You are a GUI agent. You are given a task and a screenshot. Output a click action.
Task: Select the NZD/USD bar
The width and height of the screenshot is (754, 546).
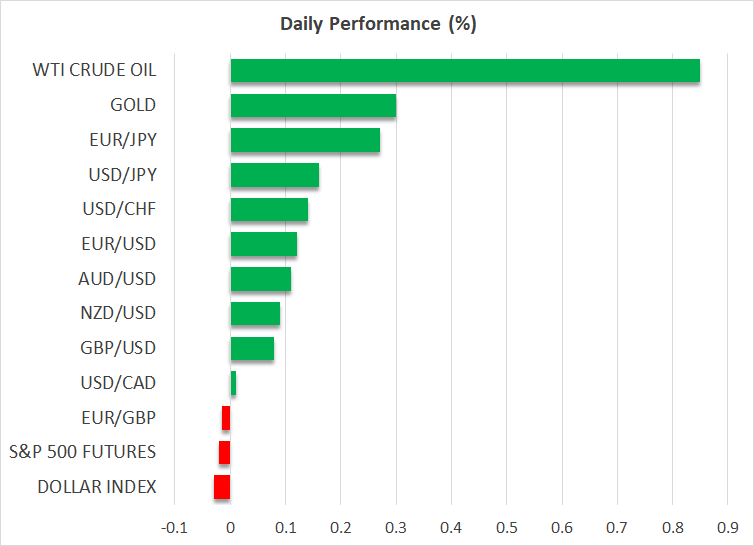(x=255, y=314)
